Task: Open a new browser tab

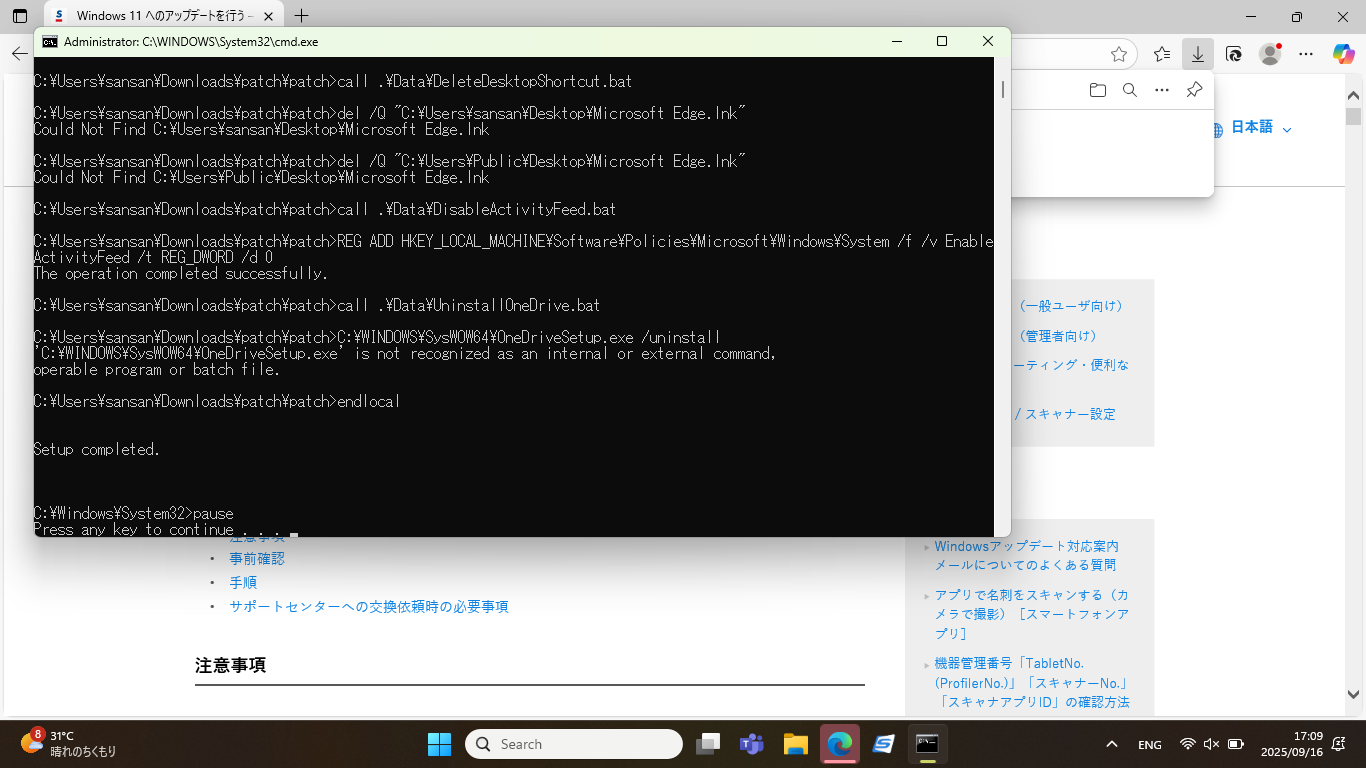Action: click(301, 16)
